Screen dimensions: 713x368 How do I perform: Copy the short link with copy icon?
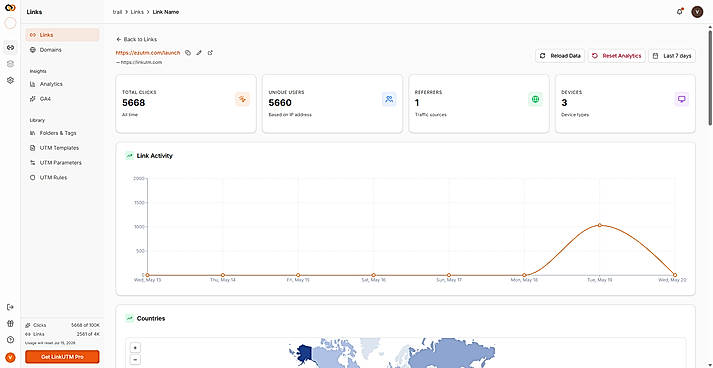click(188, 53)
